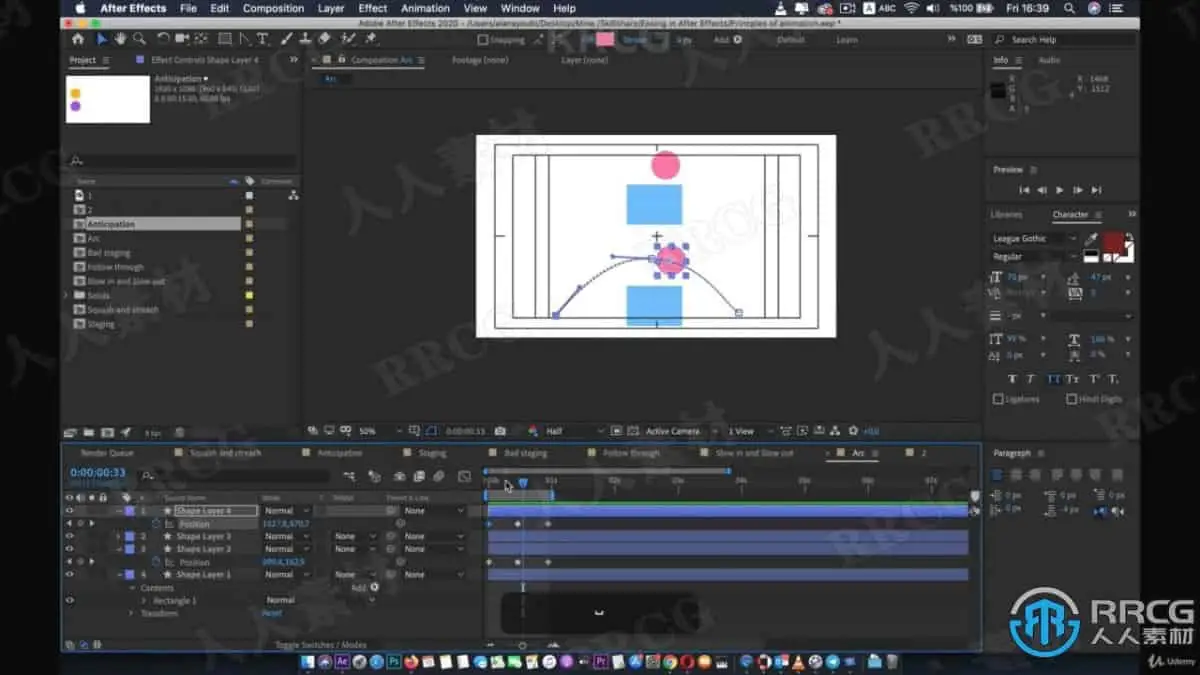Click the red text fill color swatch
The width and height of the screenshot is (1200, 675).
coord(1115,243)
